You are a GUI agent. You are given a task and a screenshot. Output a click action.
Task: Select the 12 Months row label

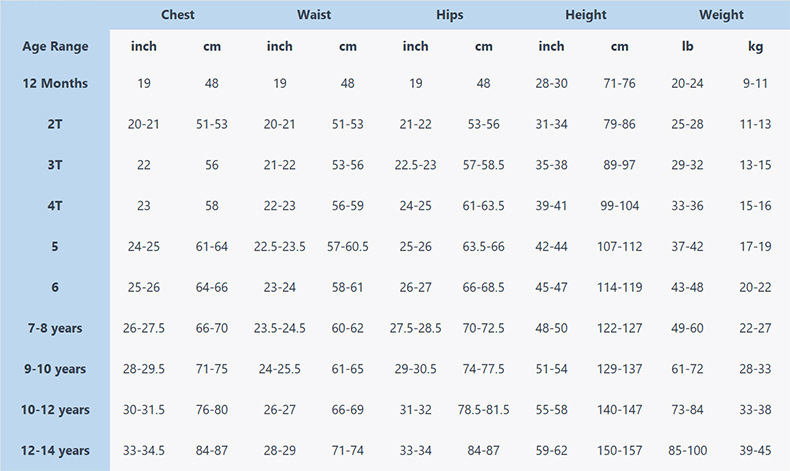[x=55, y=84]
